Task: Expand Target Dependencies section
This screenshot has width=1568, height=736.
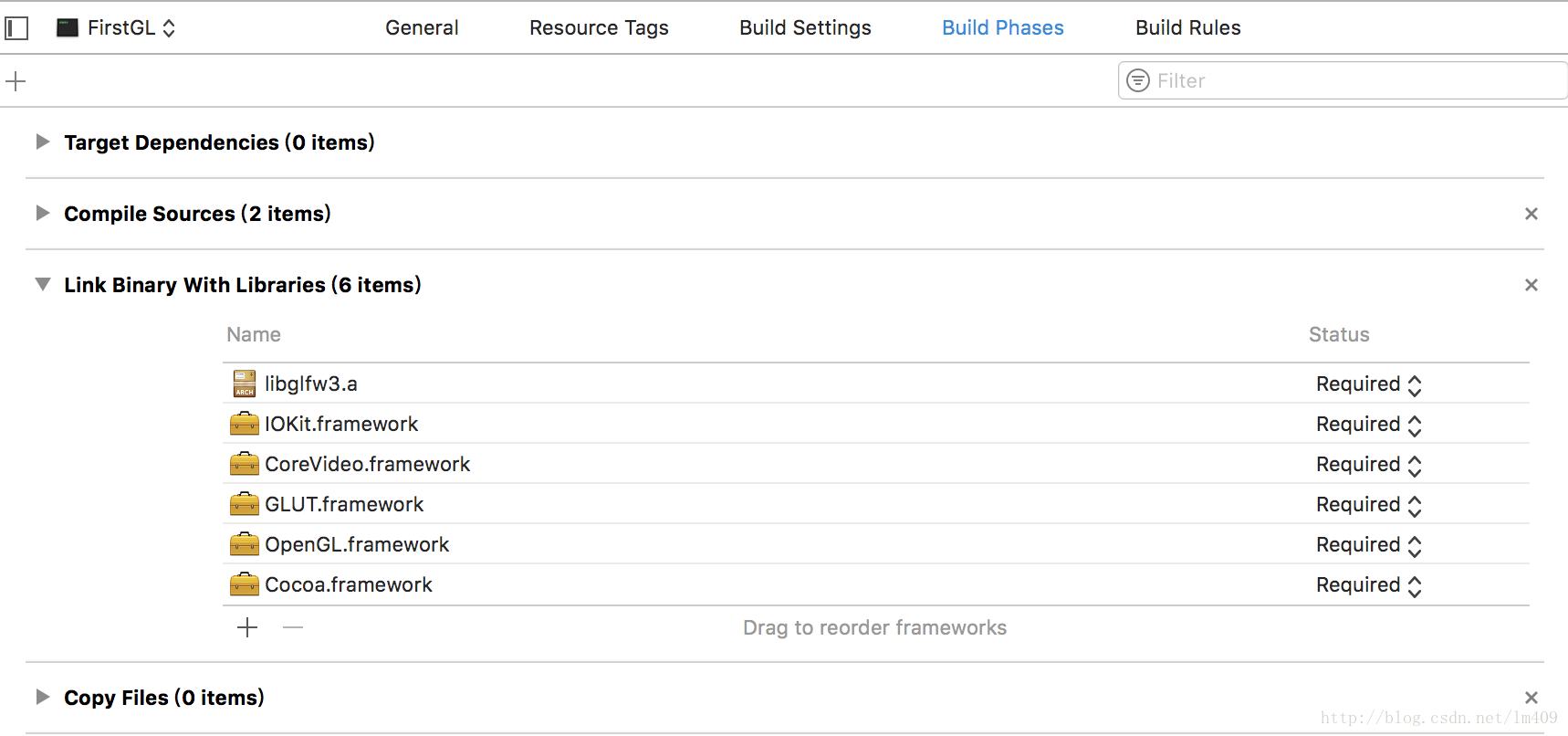Action: pyautogui.click(x=42, y=142)
